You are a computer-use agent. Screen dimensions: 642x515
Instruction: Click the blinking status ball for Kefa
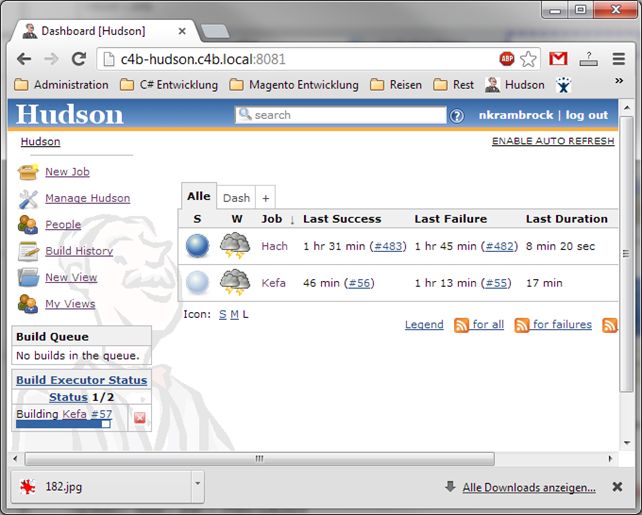[197, 282]
